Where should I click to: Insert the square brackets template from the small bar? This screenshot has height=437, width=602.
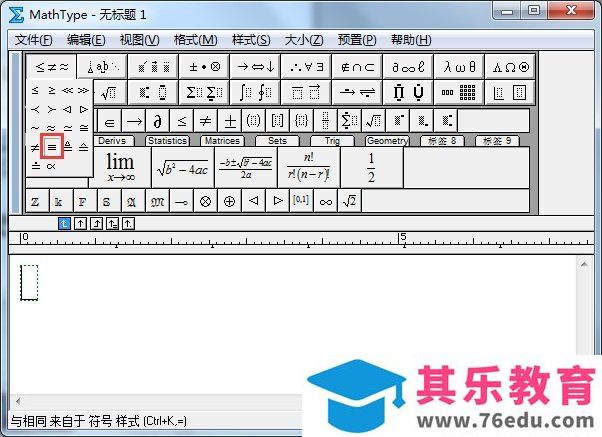277,122
